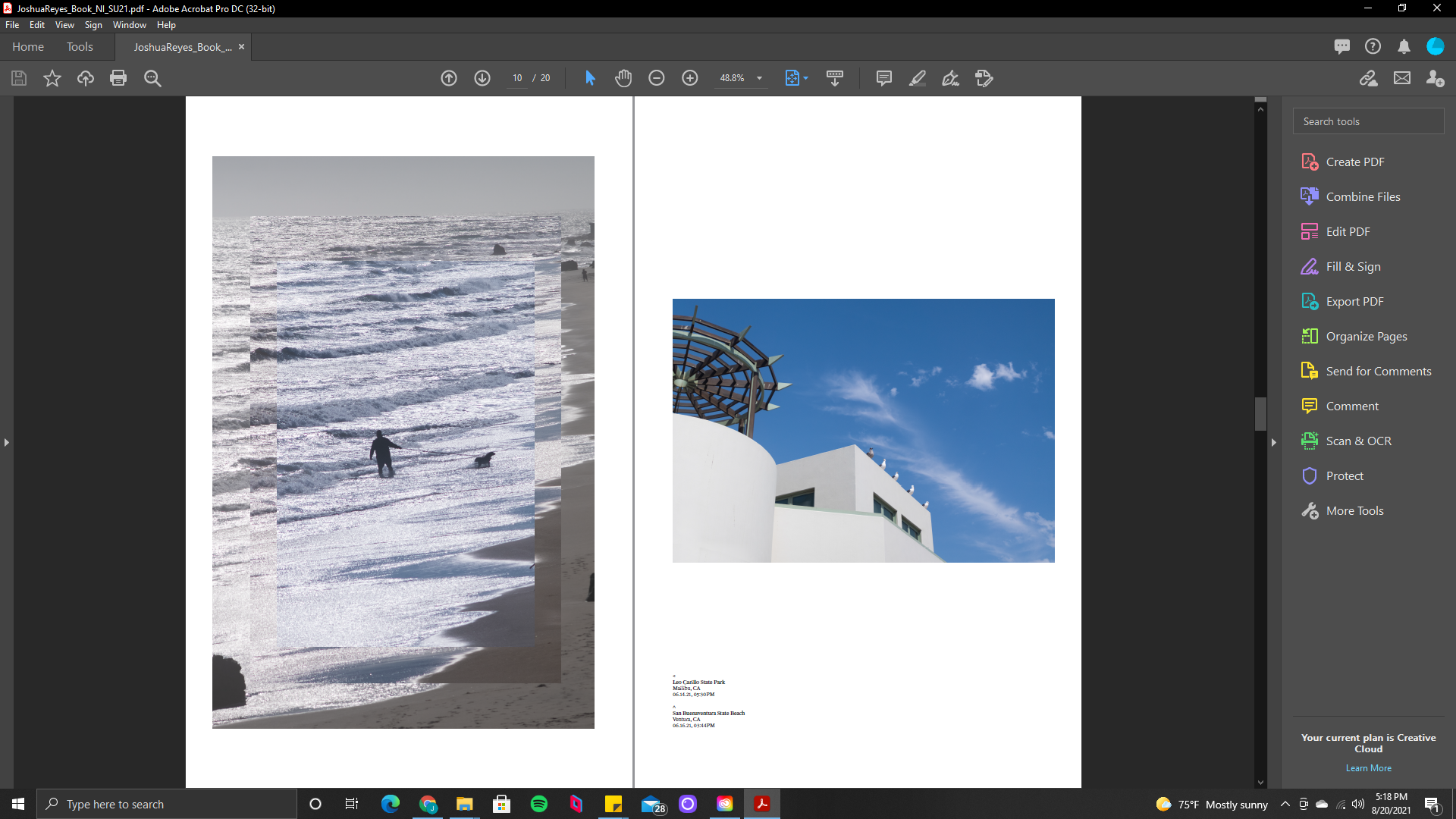Click the Search tools field
The height and width of the screenshot is (819, 1456).
click(x=1368, y=121)
